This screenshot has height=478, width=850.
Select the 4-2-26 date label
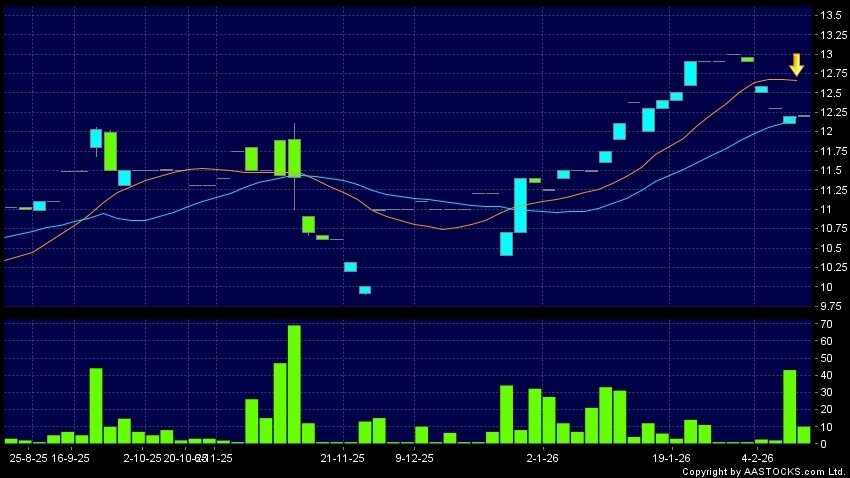click(756, 457)
